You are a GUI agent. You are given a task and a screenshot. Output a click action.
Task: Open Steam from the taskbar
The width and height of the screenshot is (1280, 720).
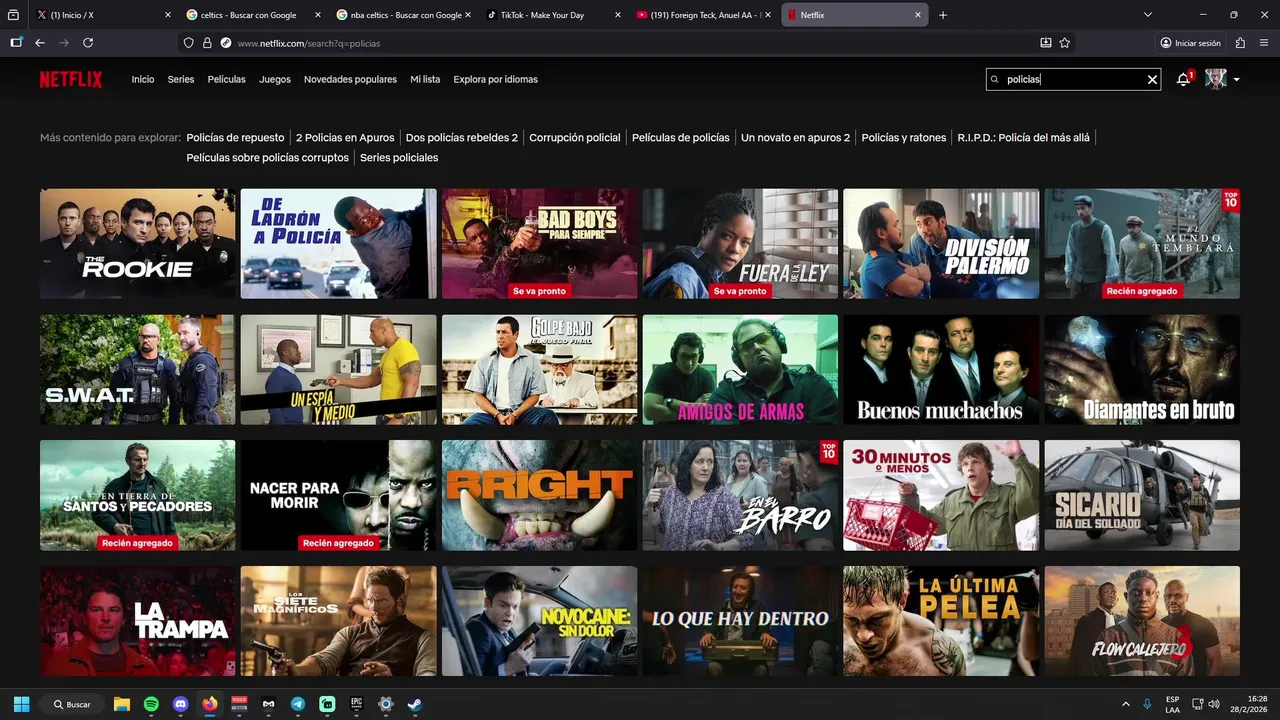(x=415, y=704)
